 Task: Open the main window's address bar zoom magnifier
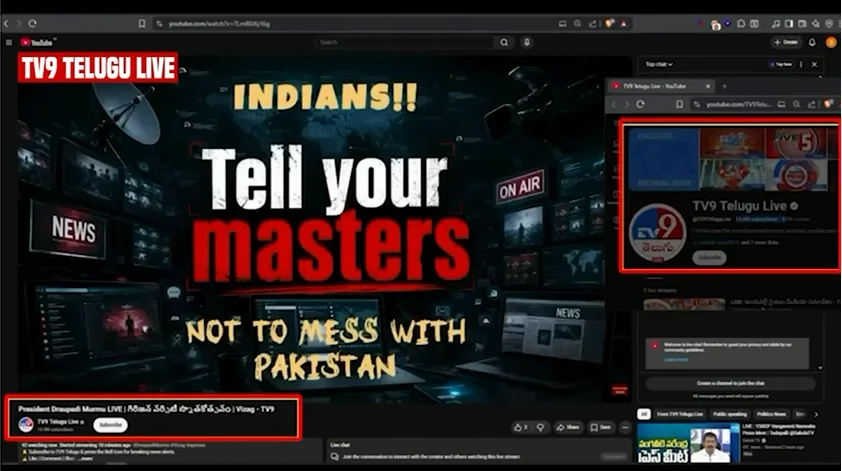pos(577,24)
